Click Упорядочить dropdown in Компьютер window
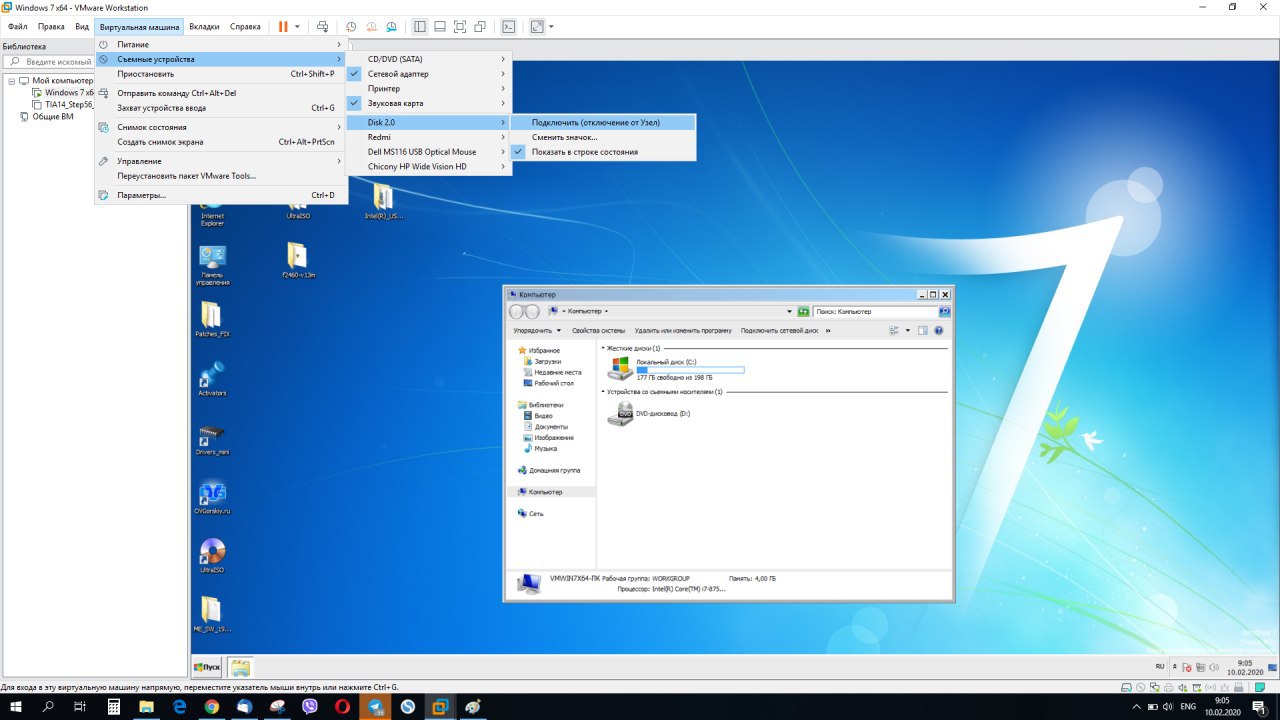This screenshot has height=720, width=1280. pos(537,330)
